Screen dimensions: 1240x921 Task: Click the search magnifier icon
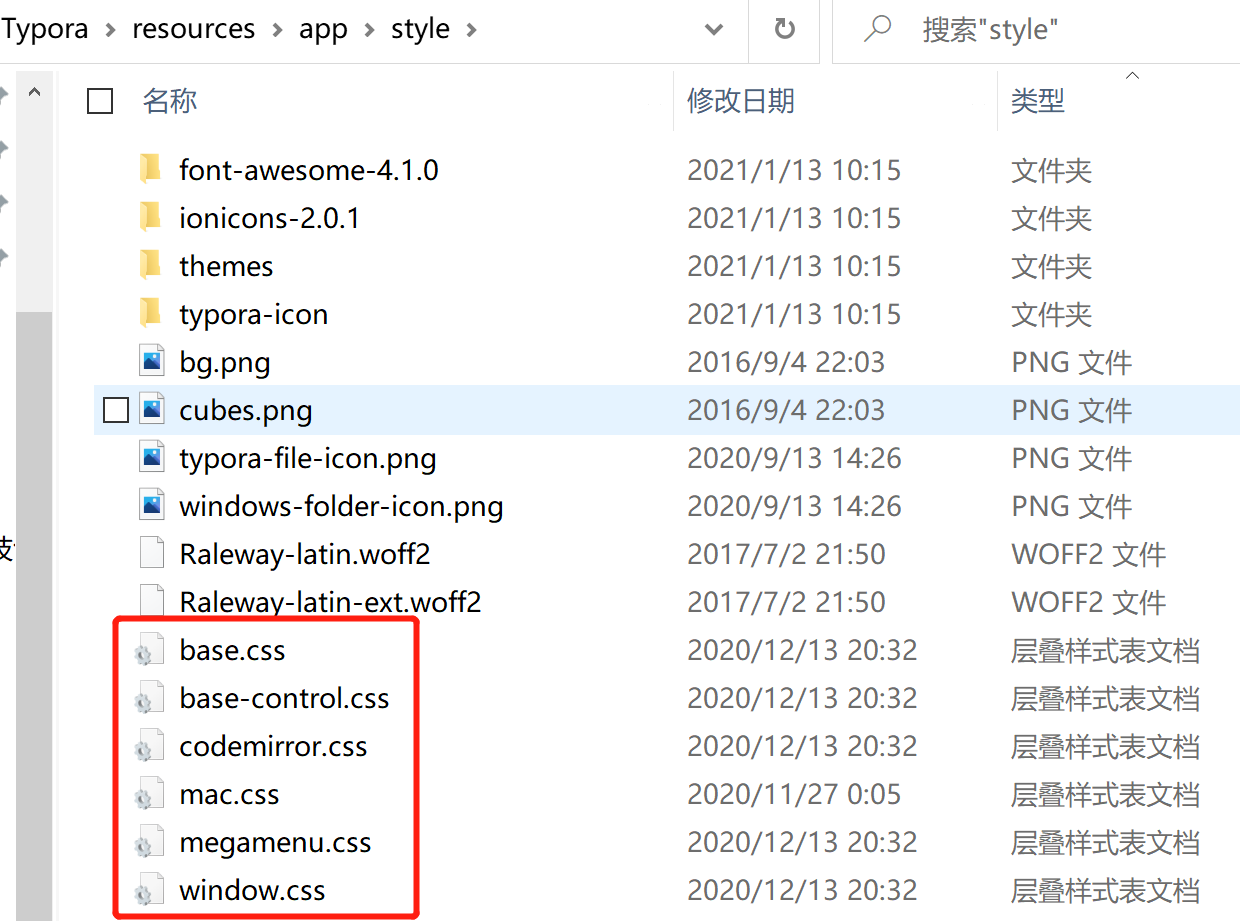click(877, 29)
